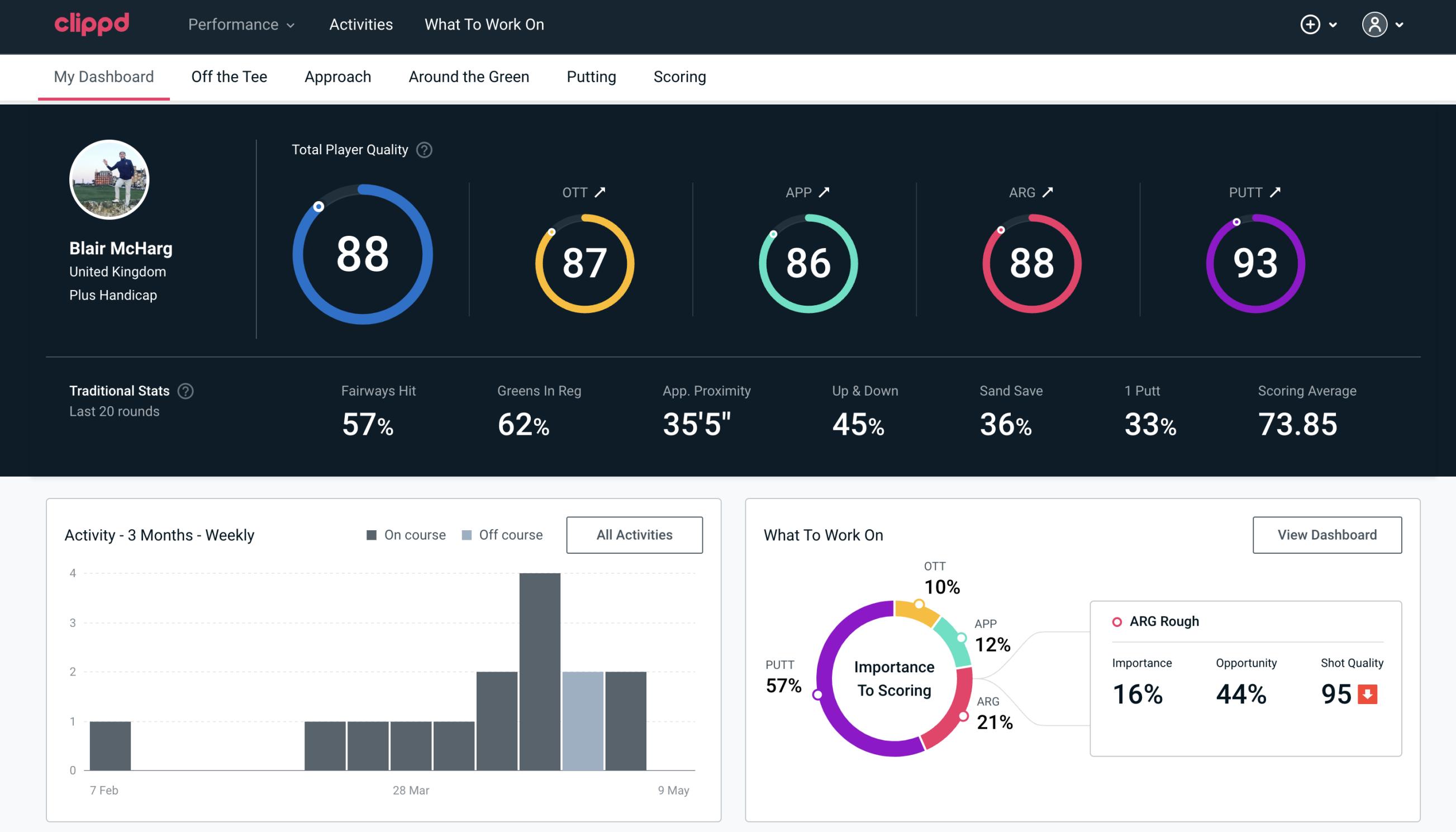Click the PUTT performance score ring
Screen dimensions: 1456x832
point(1253,262)
